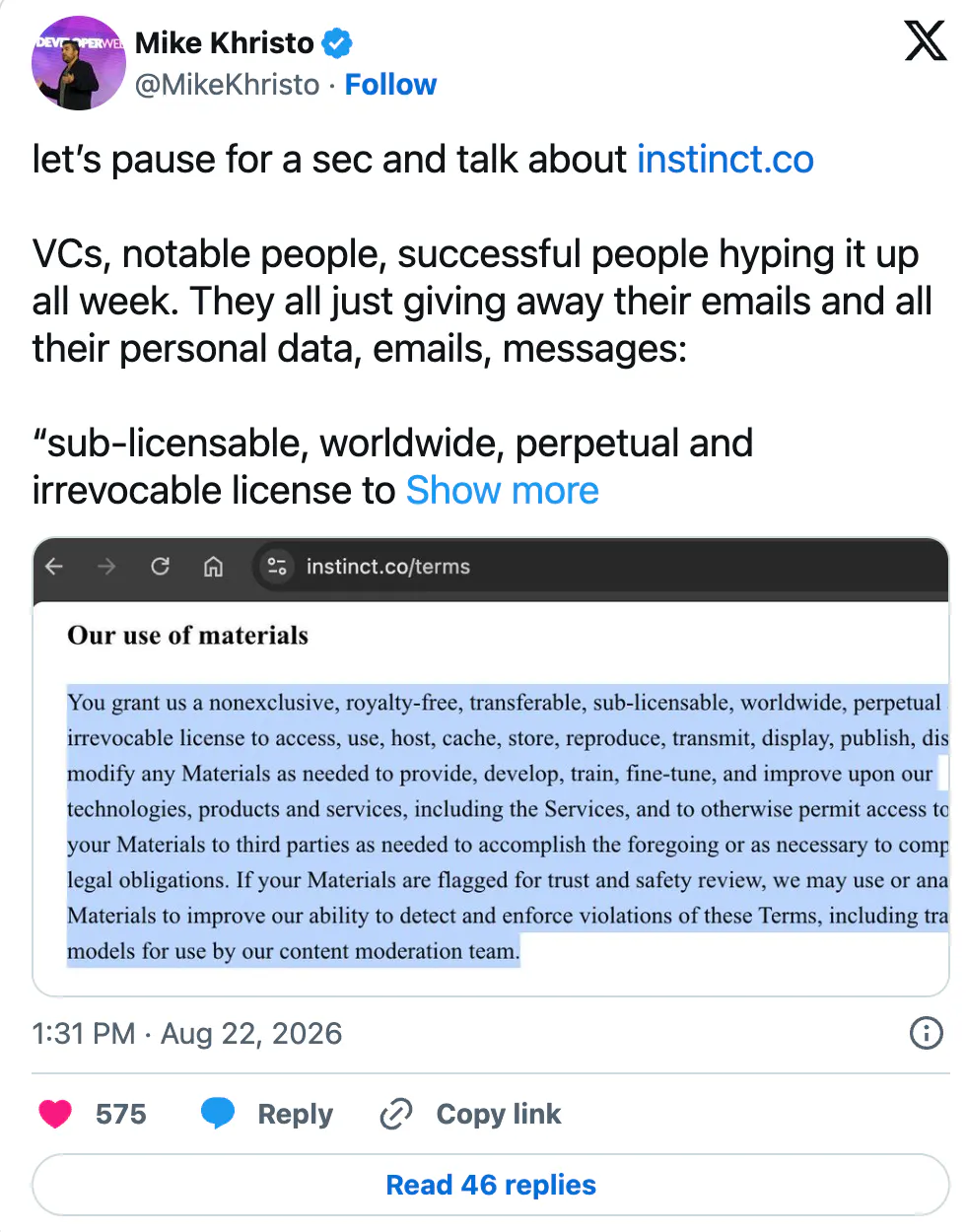The height and width of the screenshot is (1232, 966).
Task: Open the @MikeKhristo handle
Action: pos(228,85)
